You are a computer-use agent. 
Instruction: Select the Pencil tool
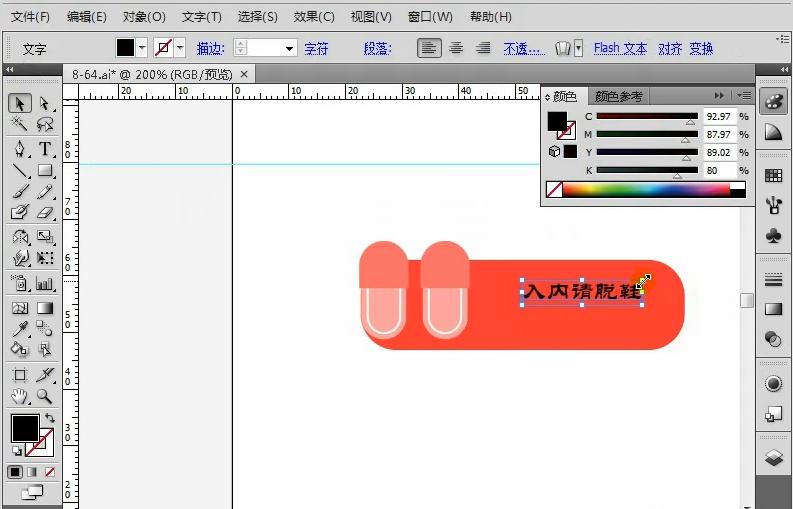coord(45,191)
